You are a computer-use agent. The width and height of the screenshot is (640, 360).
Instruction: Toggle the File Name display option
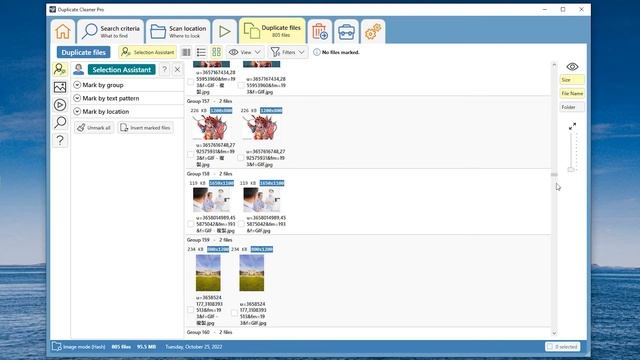click(572, 93)
